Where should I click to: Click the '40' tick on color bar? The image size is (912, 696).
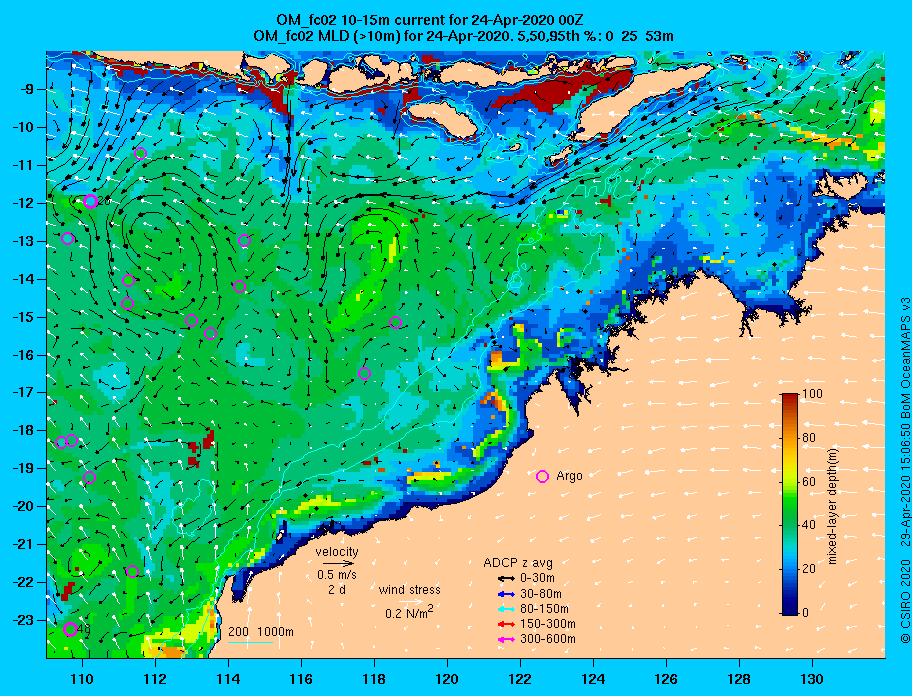pos(809,525)
